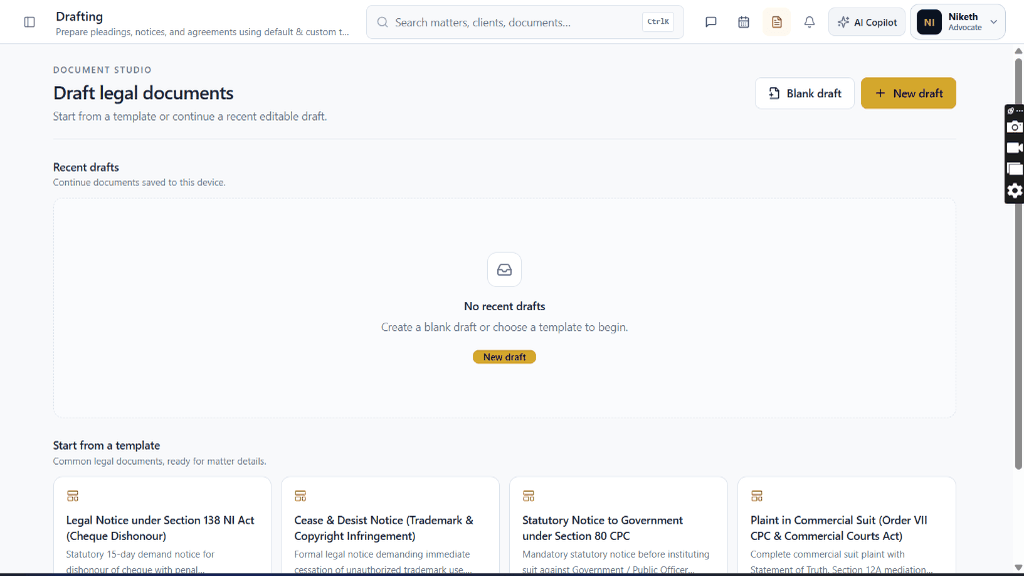Click template icon on Legal Notice card

coord(72,496)
